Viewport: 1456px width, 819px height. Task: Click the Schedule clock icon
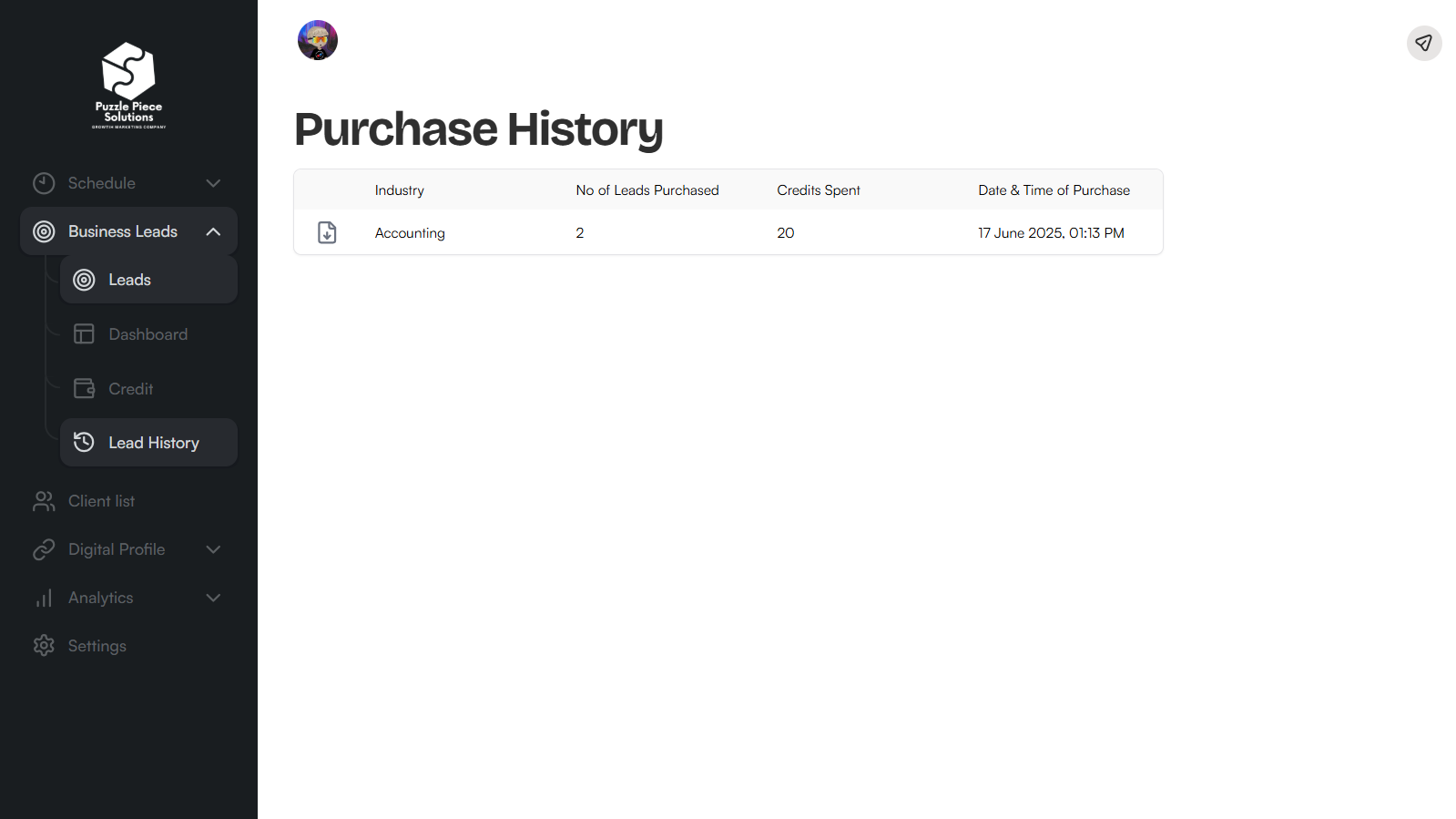(x=44, y=183)
